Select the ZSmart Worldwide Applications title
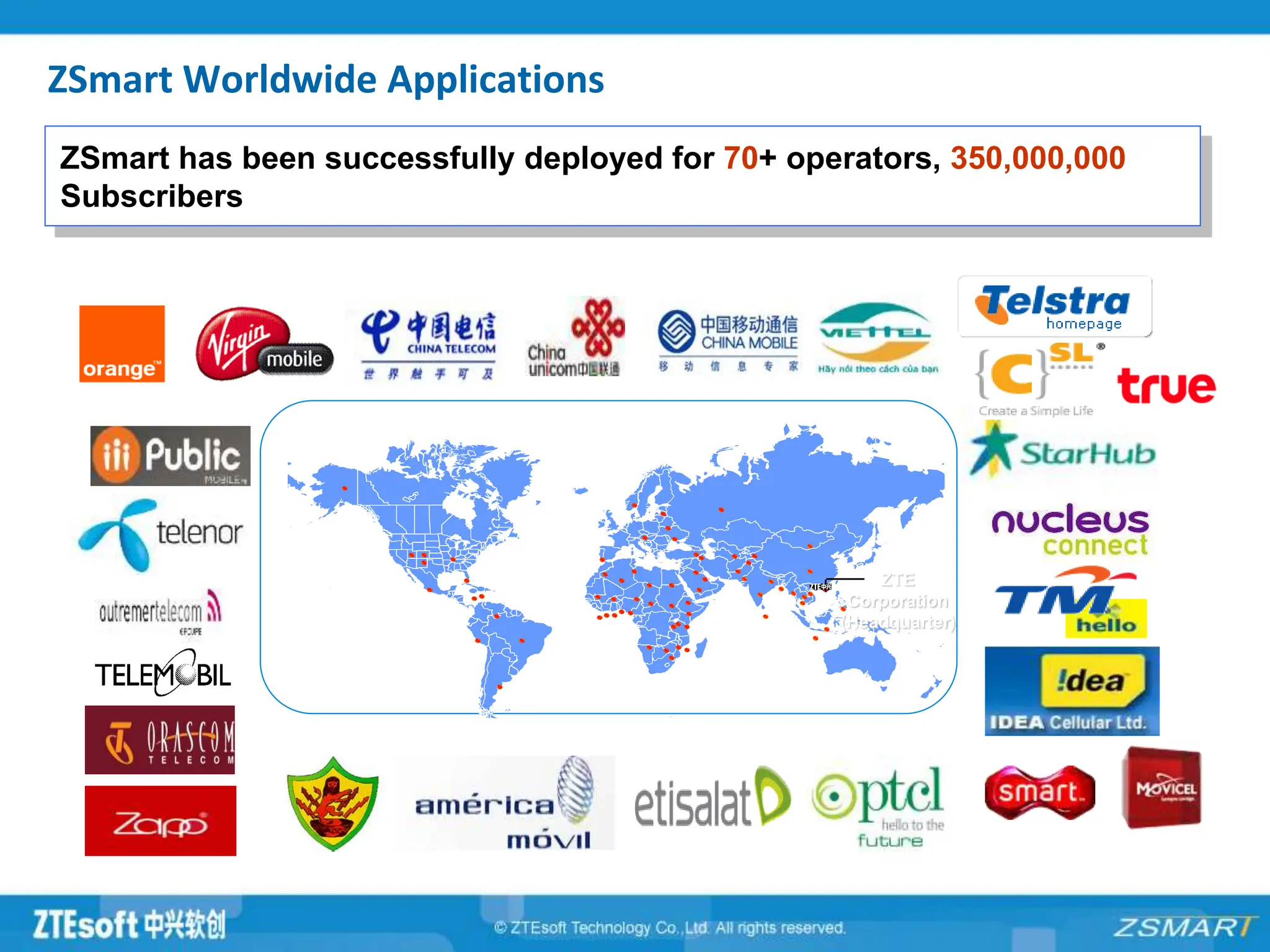 coord(326,80)
